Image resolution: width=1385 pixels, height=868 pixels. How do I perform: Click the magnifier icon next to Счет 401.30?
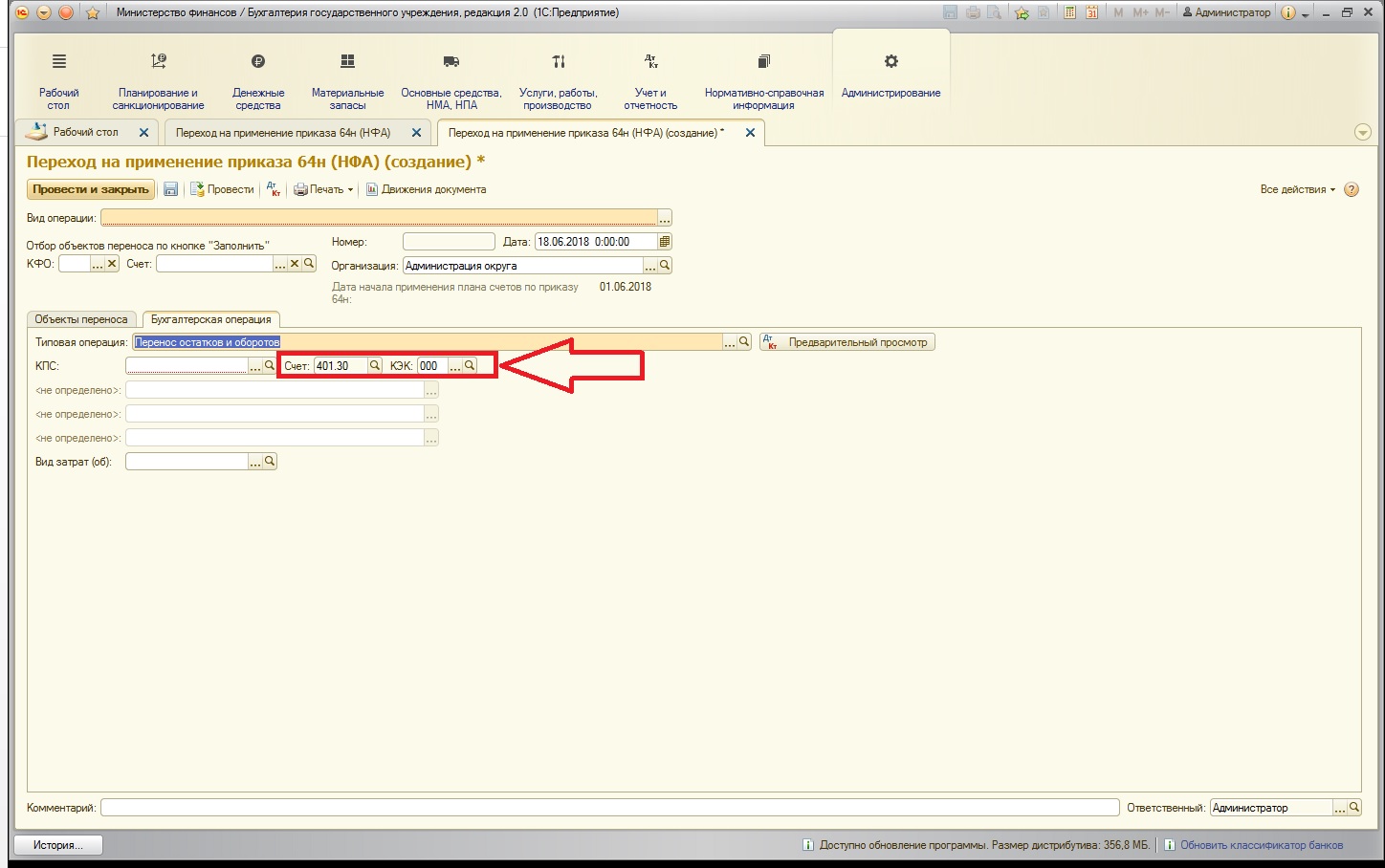[x=375, y=366]
